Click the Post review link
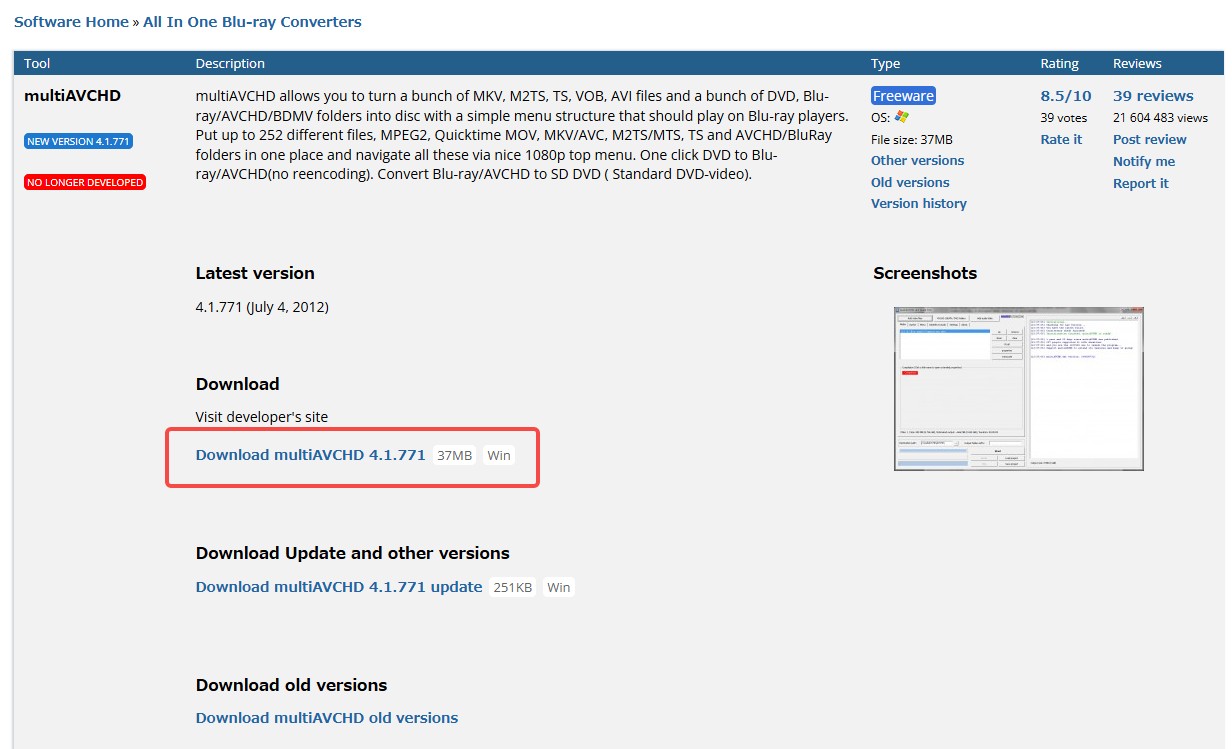This screenshot has width=1232, height=749. tap(1150, 139)
